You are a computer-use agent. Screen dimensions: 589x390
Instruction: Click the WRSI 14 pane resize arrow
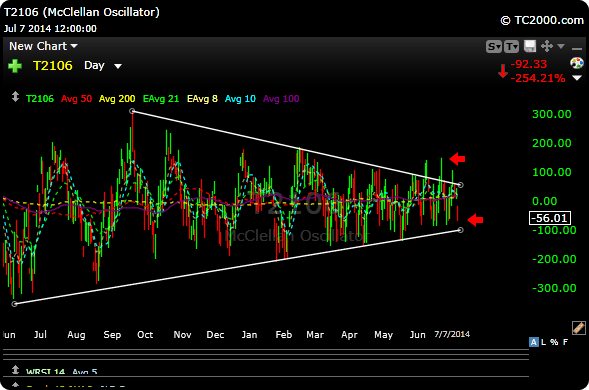[15, 370]
